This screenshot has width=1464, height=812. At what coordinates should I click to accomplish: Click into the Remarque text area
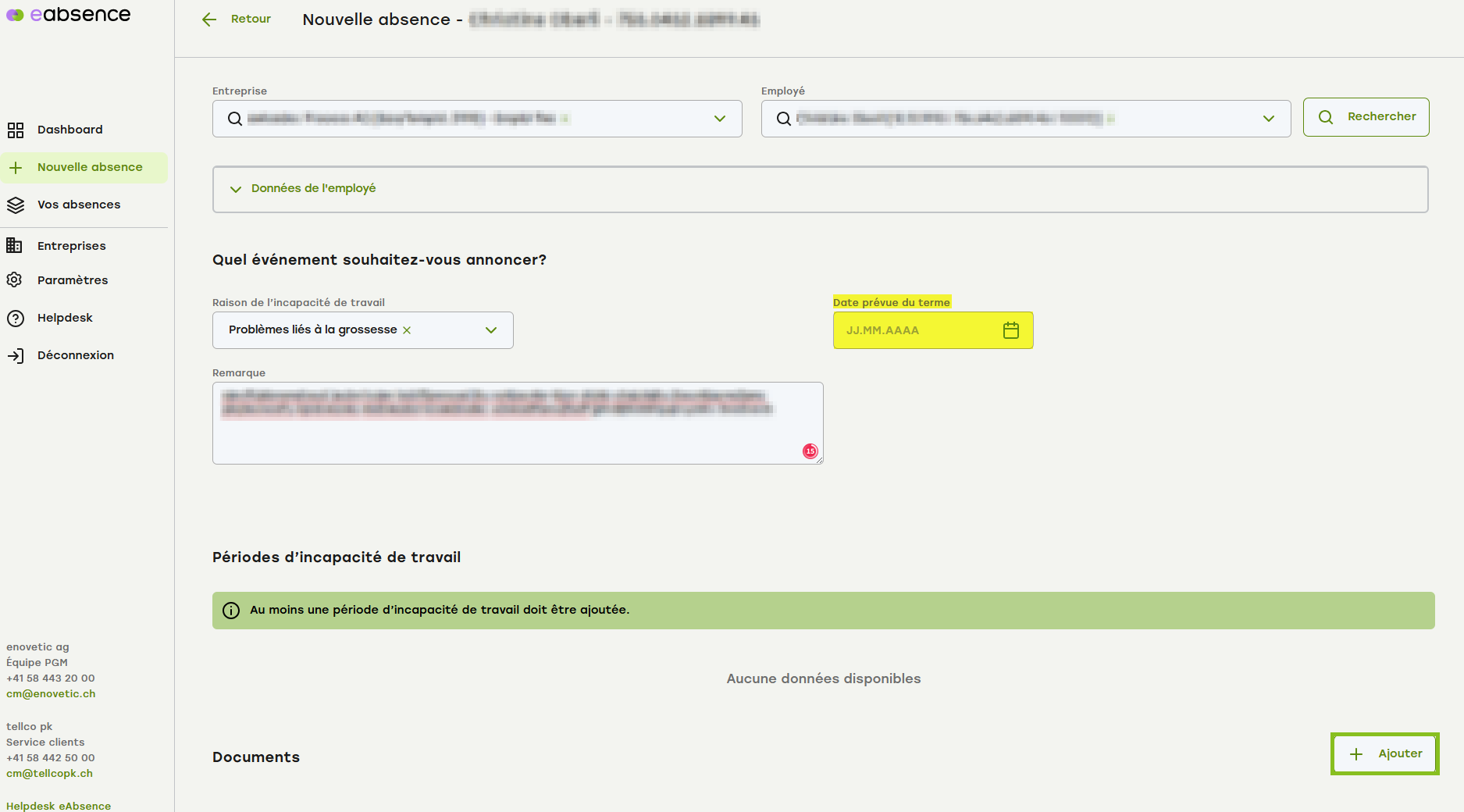click(515, 437)
